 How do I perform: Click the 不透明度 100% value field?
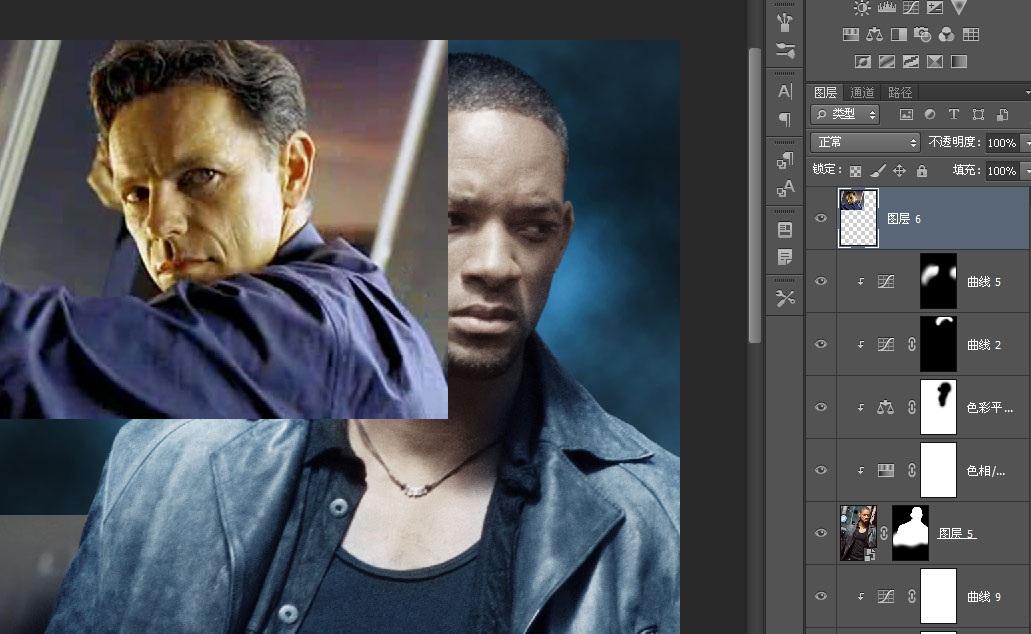click(x=1002, y=143)
